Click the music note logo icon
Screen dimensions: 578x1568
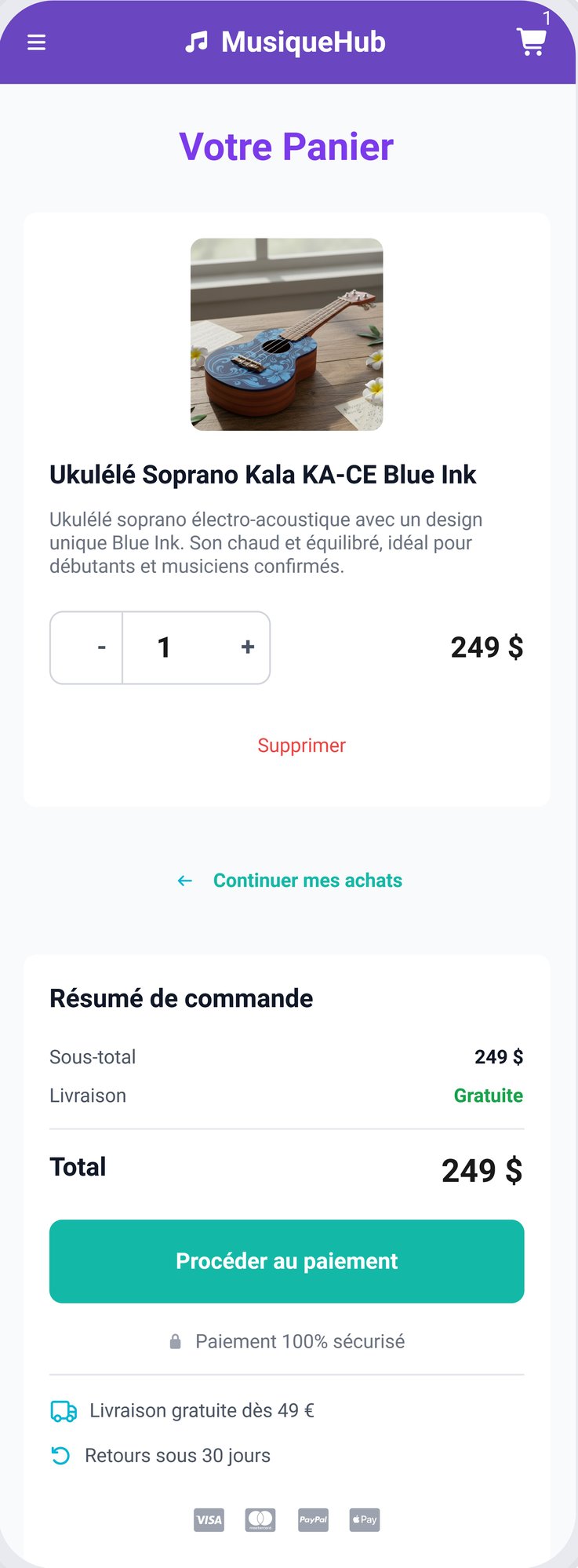pyautogui.click(x=197, y=42)
